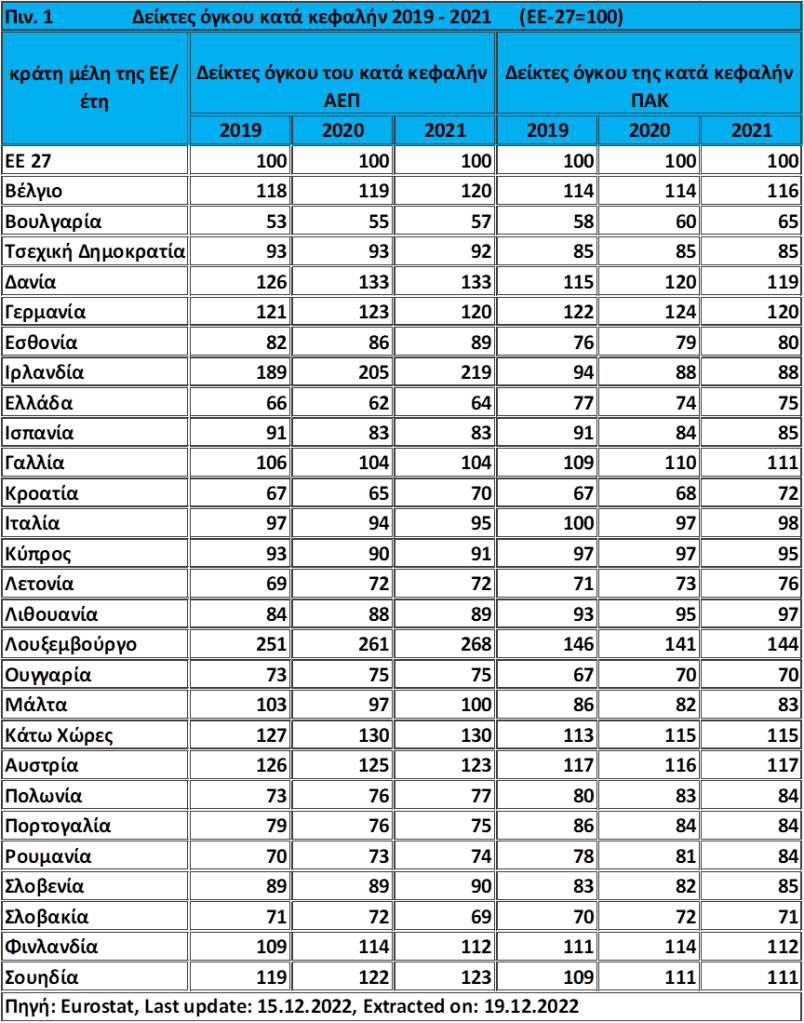Click the Κάτω Χώρες row label

(x=59, y=736)
